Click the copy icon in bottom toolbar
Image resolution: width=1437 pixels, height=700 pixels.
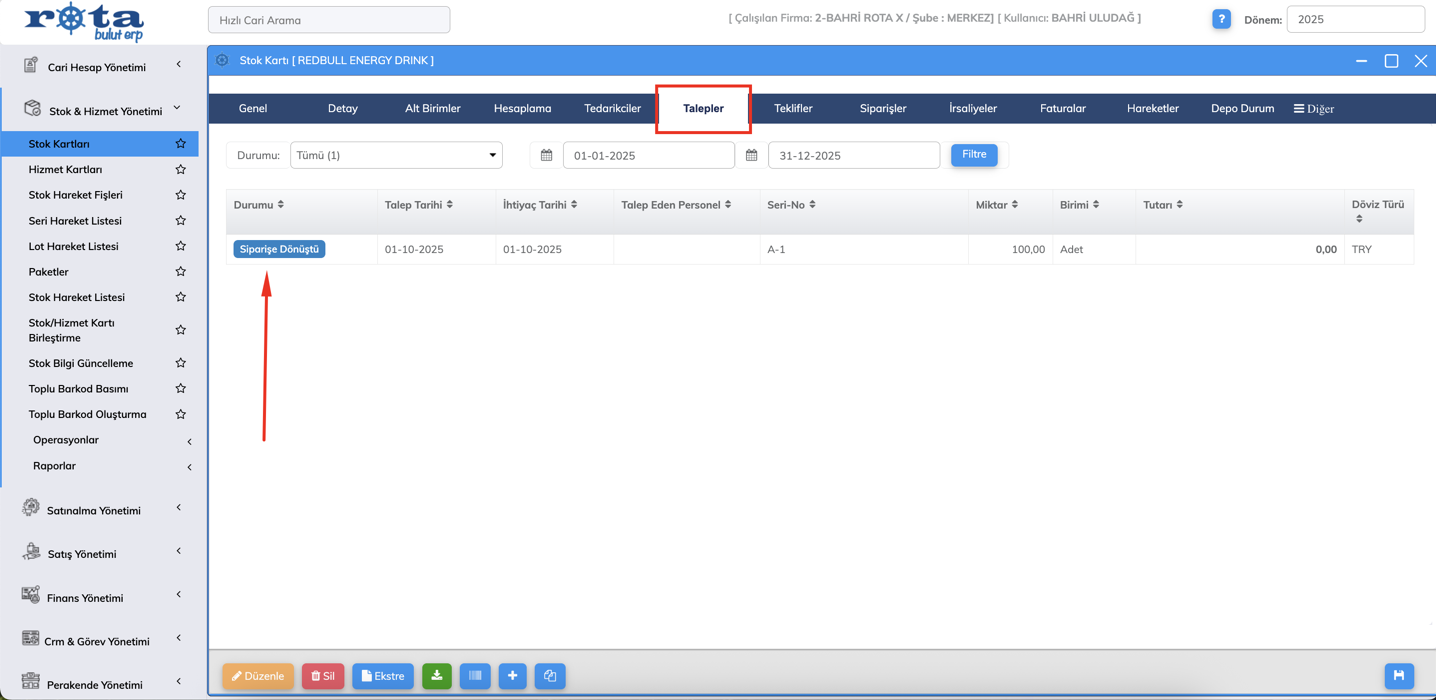pos(550,676)
